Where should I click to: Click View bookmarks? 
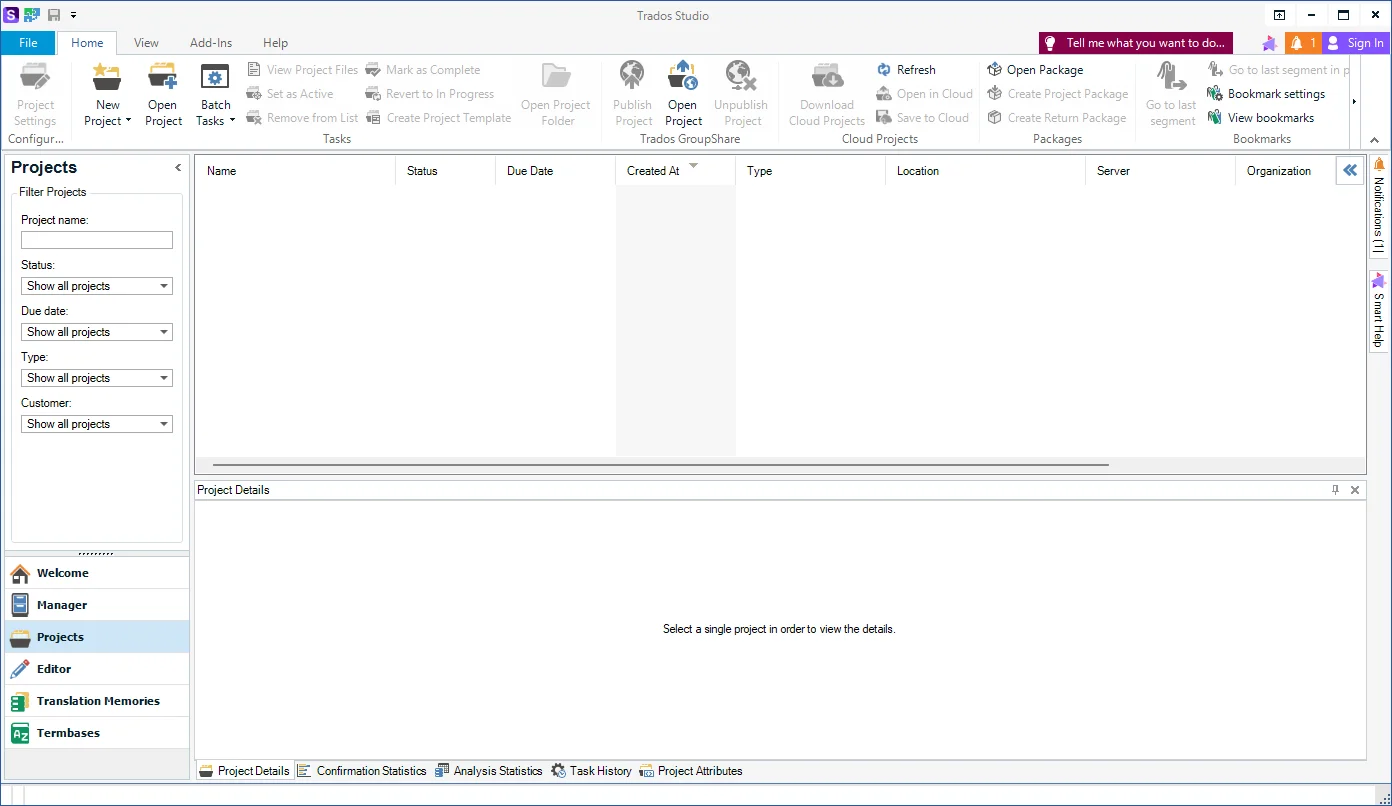[x=1260, y=118]
